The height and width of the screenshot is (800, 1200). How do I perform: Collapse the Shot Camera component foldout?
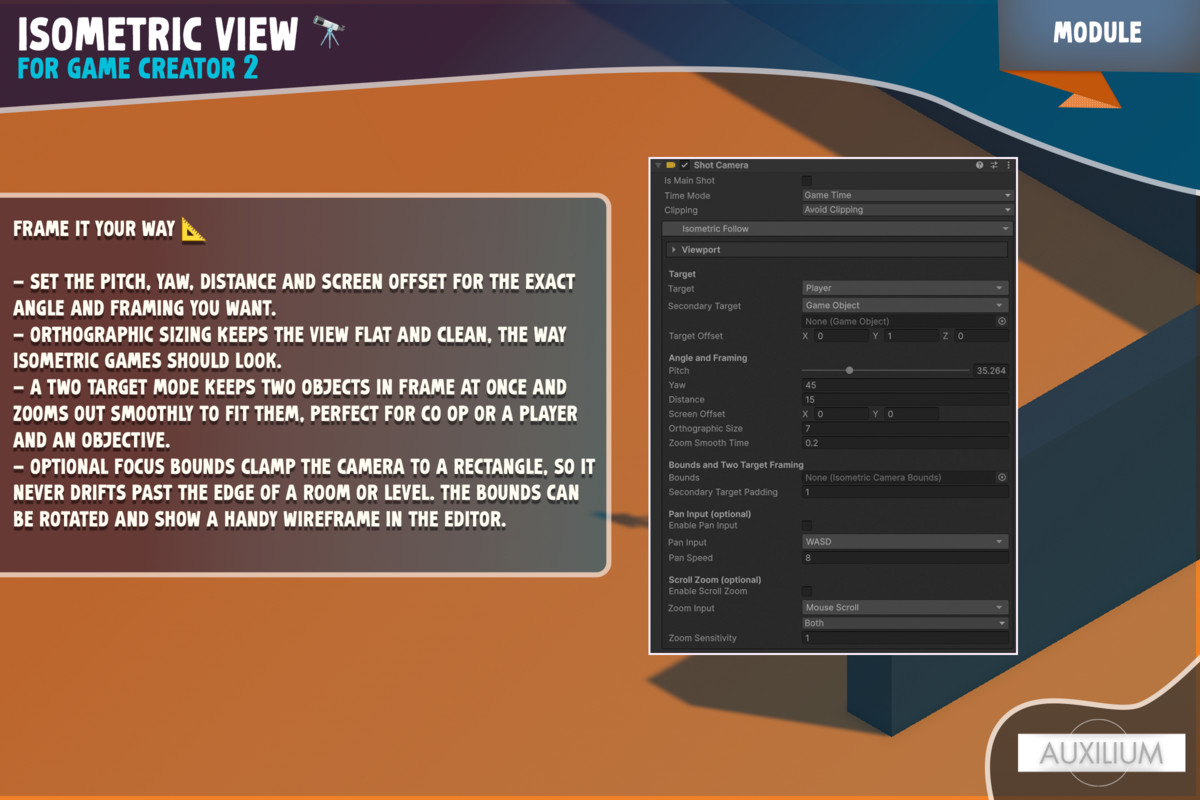pos(659,165)
